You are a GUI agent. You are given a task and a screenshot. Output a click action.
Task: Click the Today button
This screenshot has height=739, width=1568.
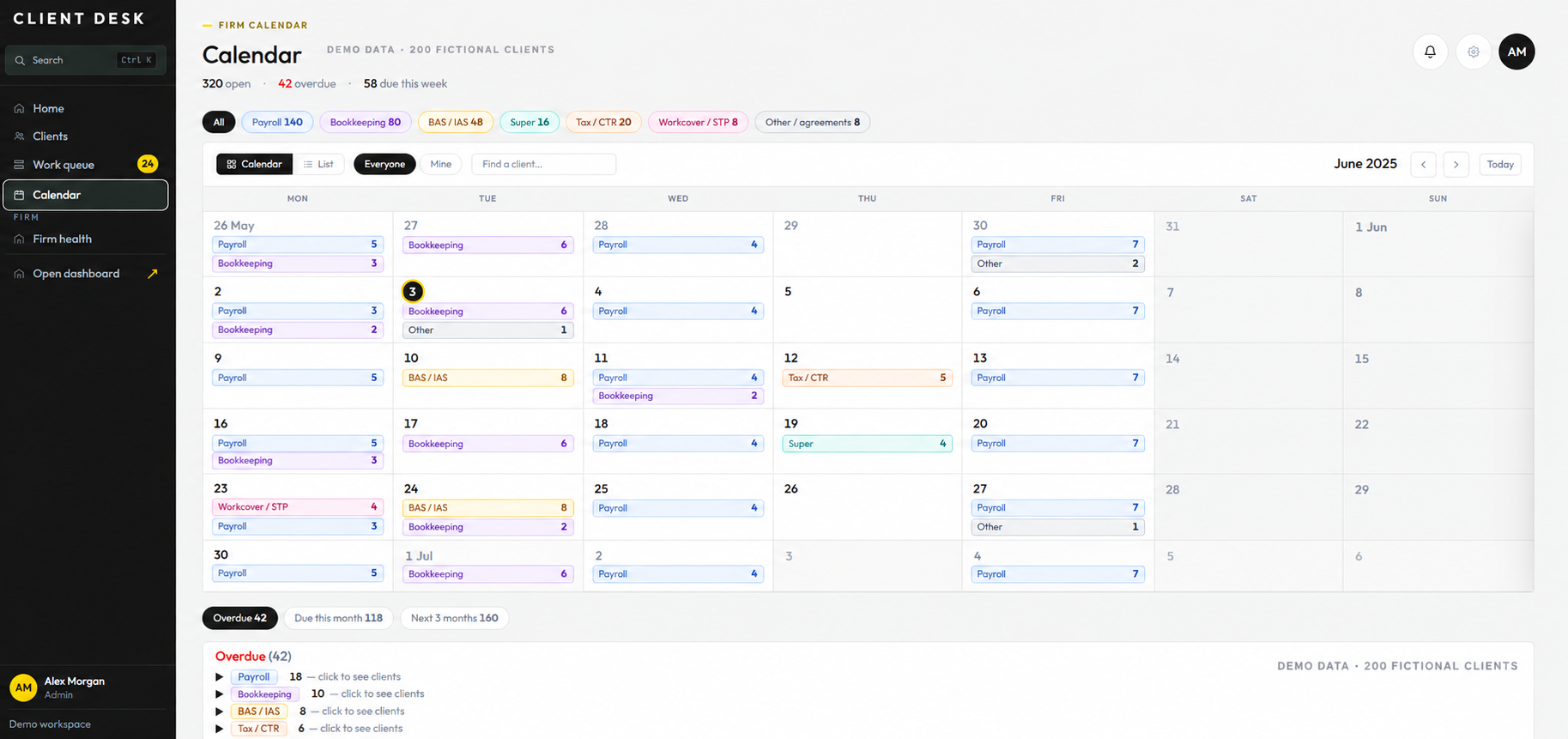[x=1500, y=164]
